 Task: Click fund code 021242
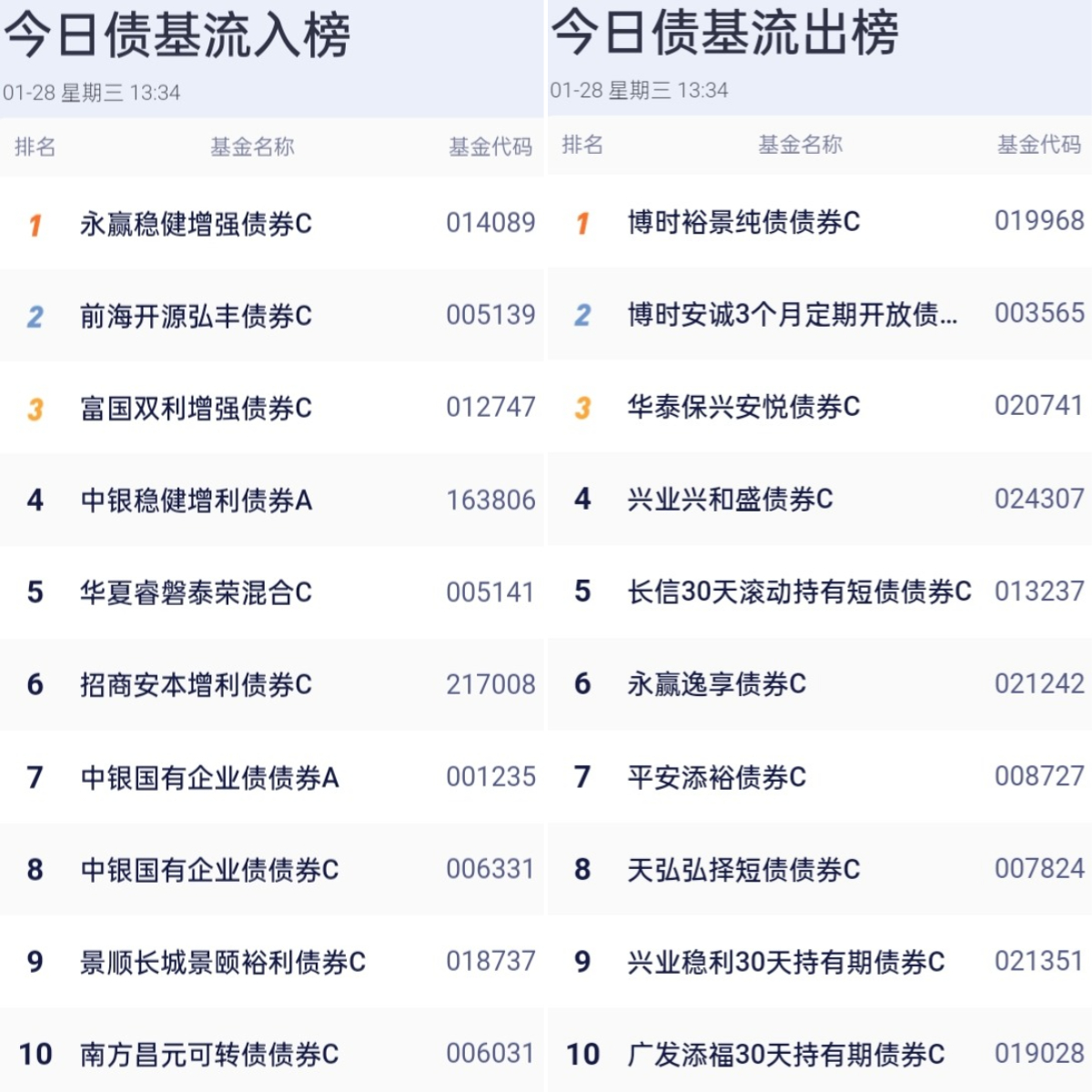(x=1039, y=684)
